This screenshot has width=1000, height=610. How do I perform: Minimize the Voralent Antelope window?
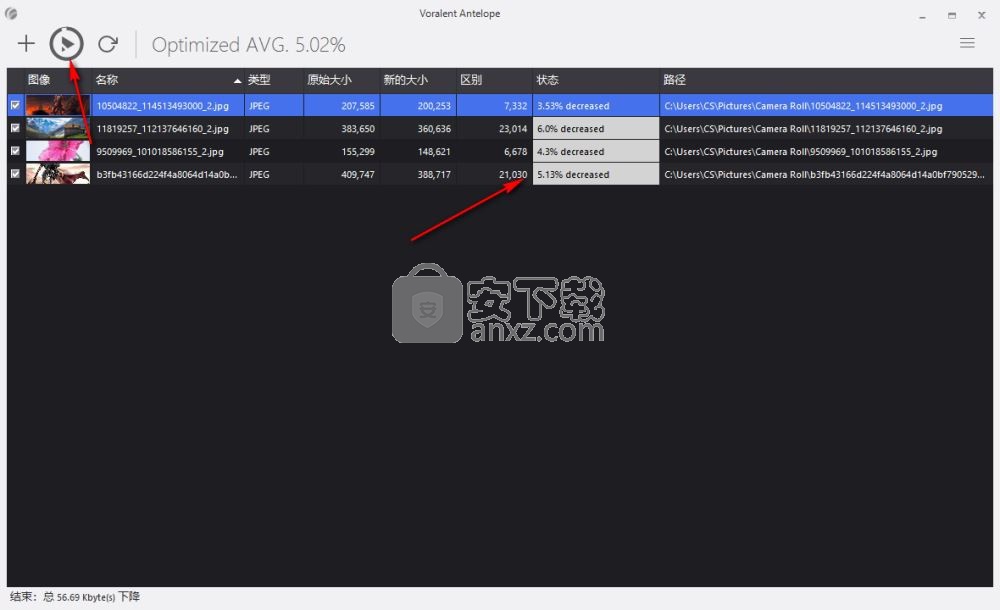(922, 15)
